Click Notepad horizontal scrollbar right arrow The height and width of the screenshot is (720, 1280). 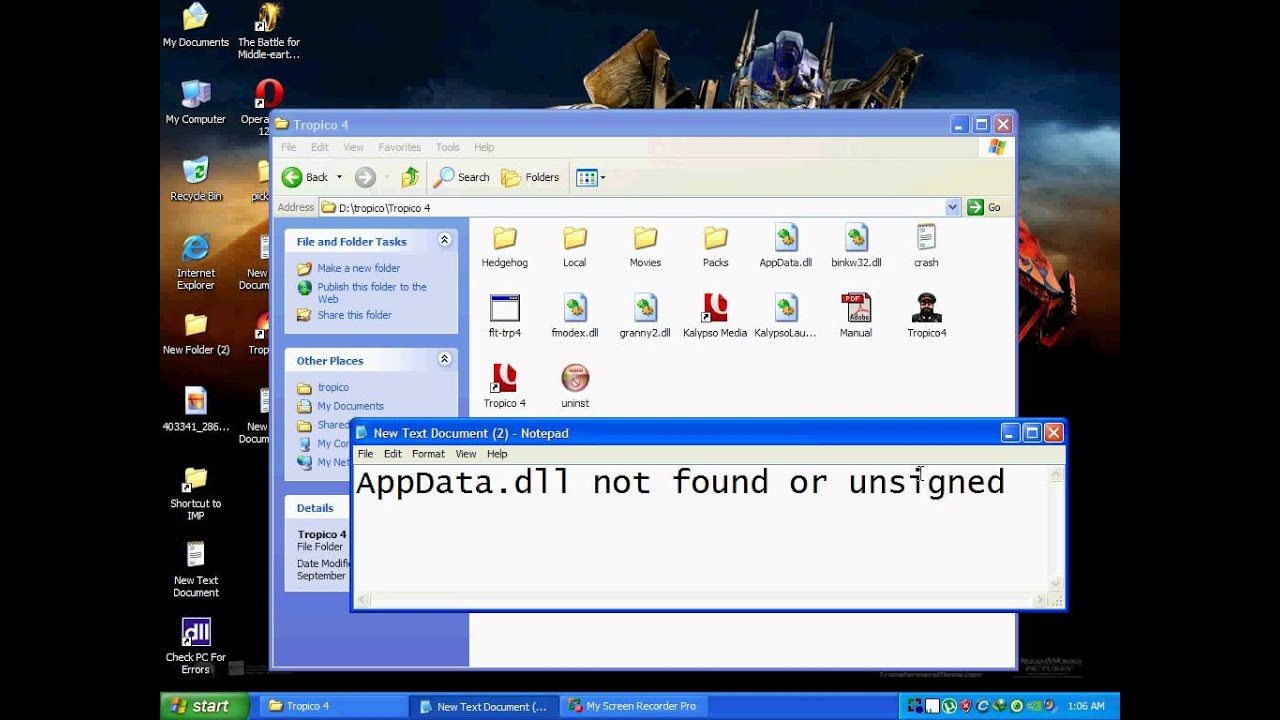click(x=1040, y=600)
